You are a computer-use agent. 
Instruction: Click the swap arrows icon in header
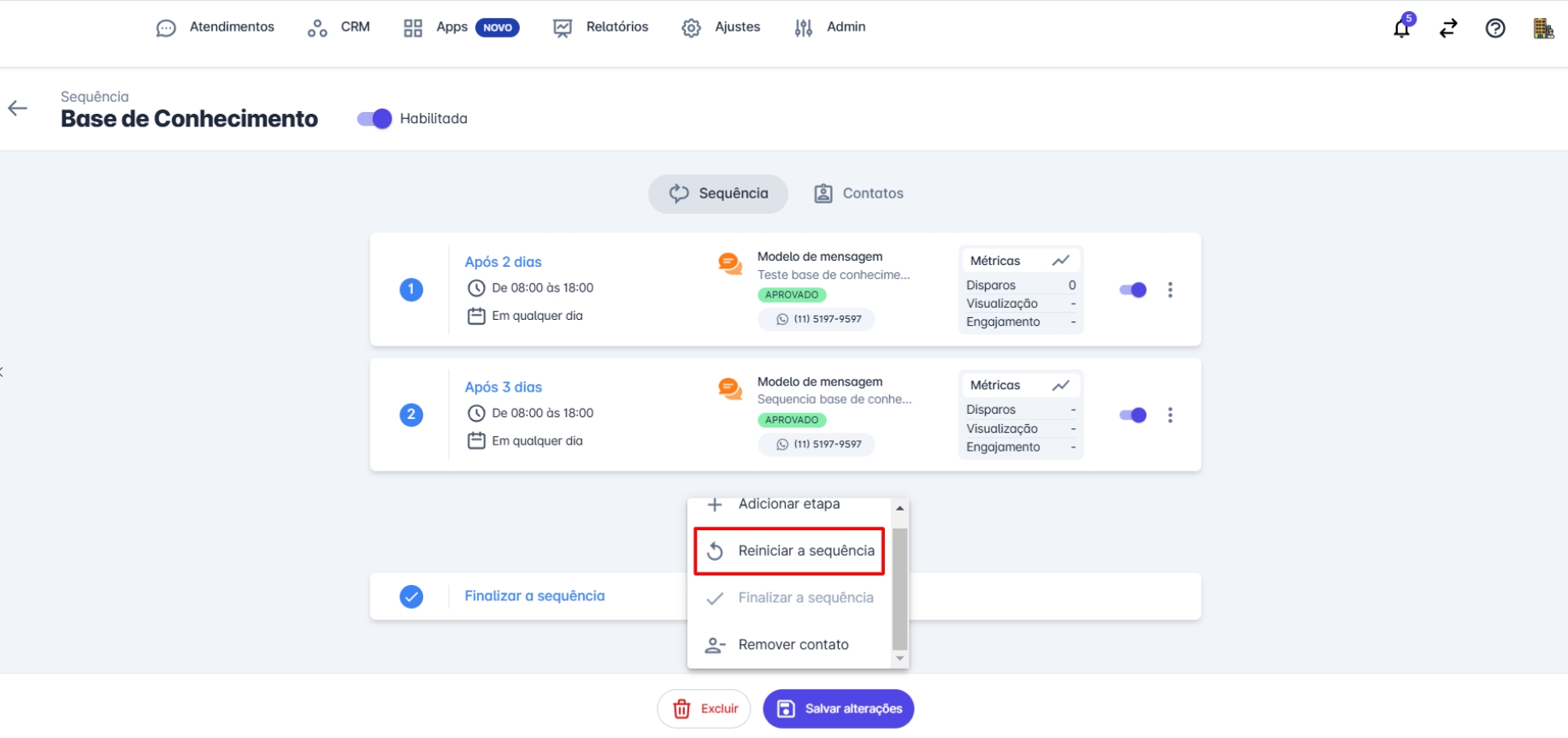click(x=1448, y=28)
